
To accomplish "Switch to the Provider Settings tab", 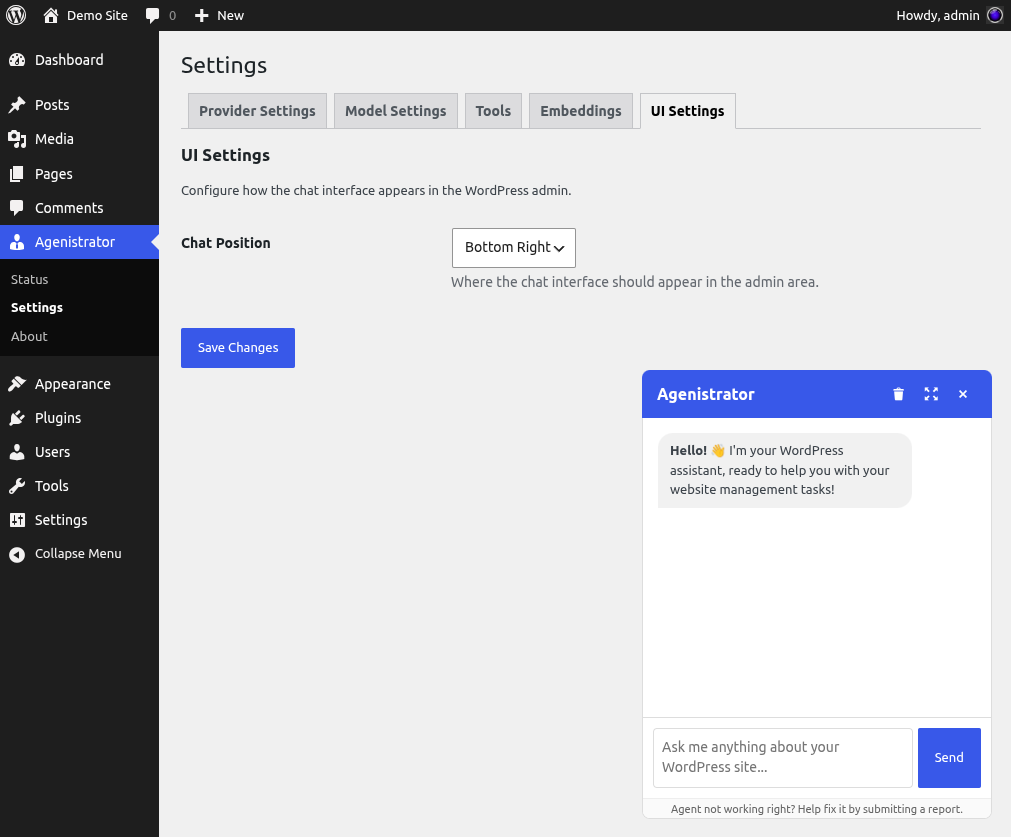I will click(257, 110).
